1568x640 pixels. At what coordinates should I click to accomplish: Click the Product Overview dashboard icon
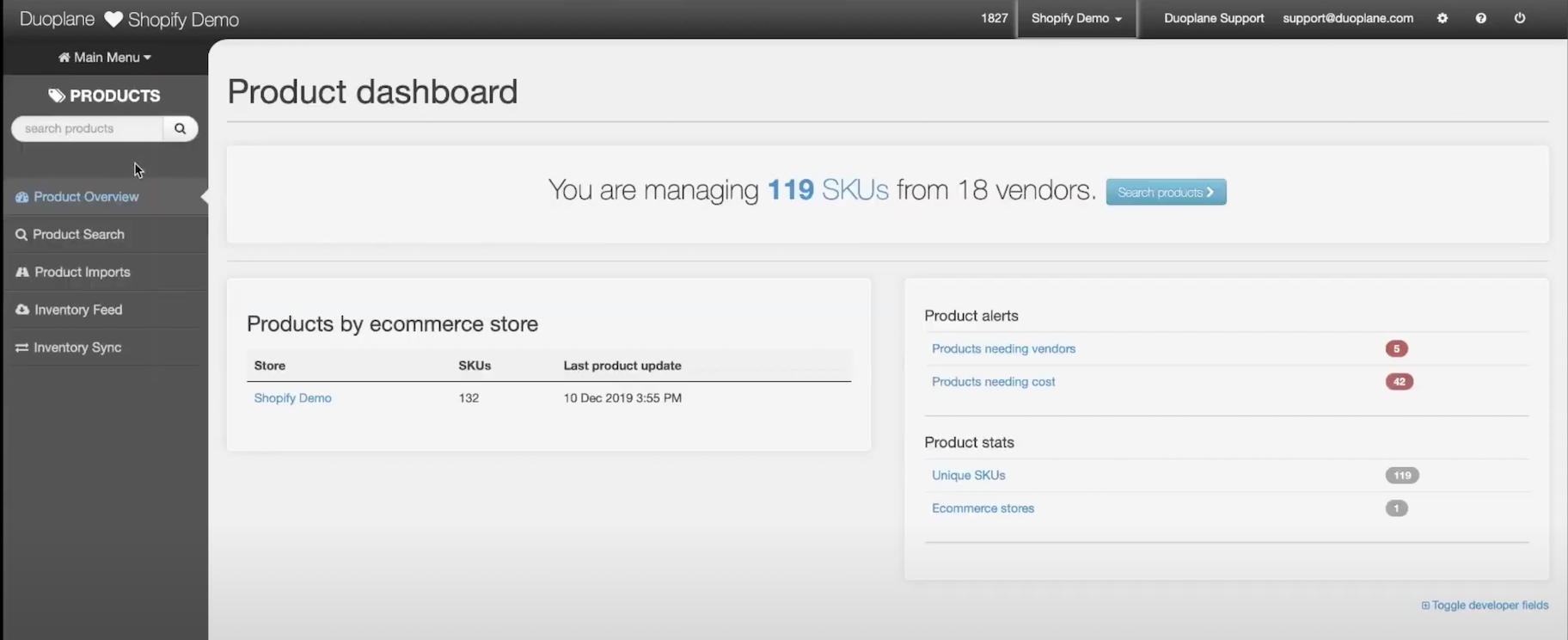click(22, 197)
